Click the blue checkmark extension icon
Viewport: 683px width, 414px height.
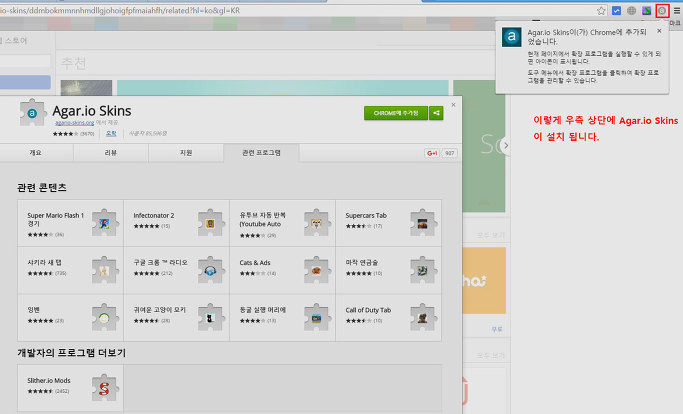point(616,11)
